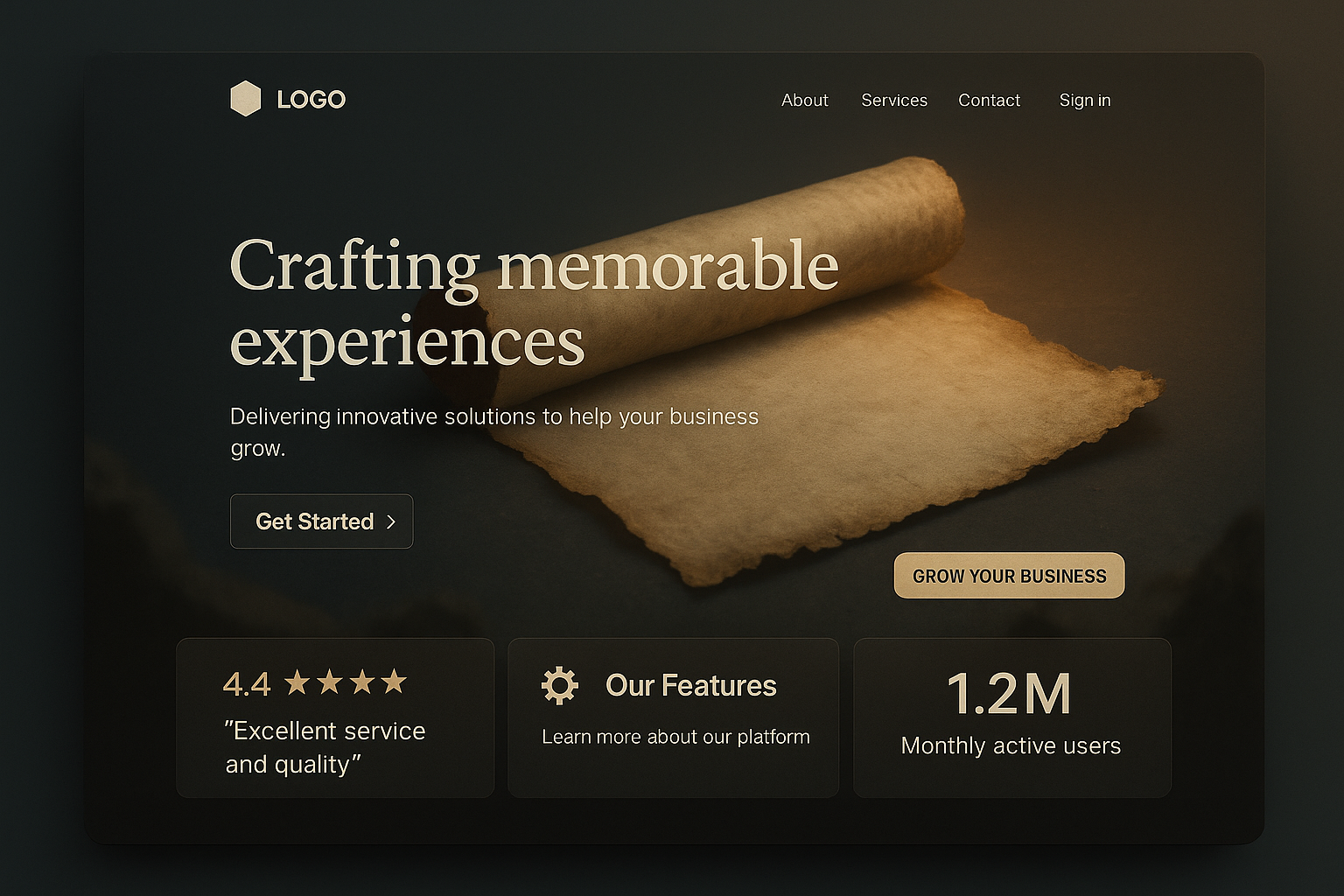Viewport: 1344px width, 896px height.
Task: Click Learn more about our platform
Action: tap(675, 737)
